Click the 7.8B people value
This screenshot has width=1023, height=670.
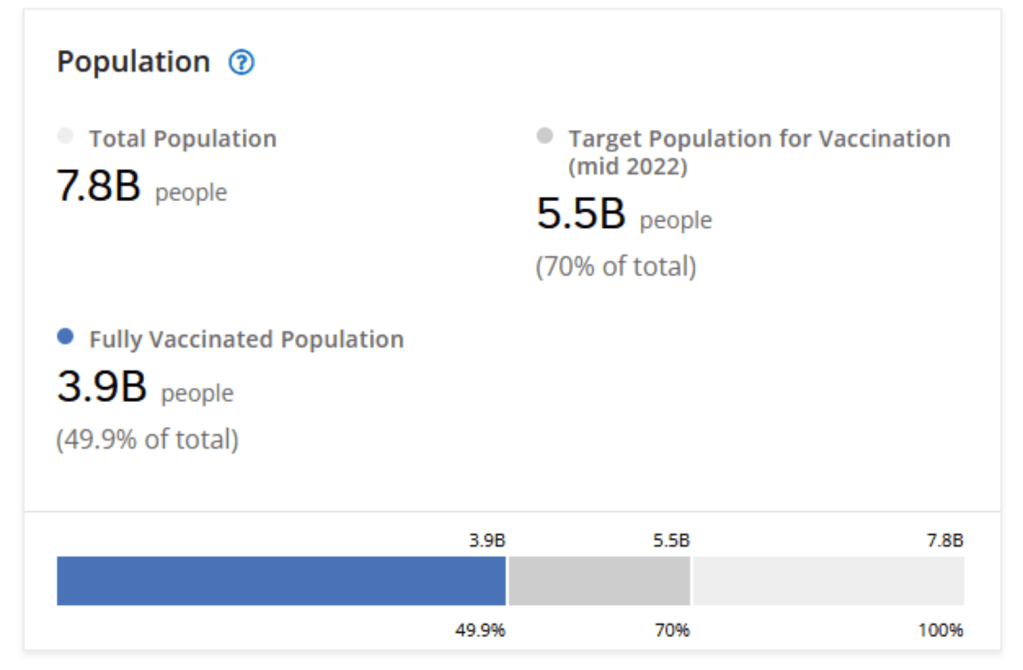[141, 188]
